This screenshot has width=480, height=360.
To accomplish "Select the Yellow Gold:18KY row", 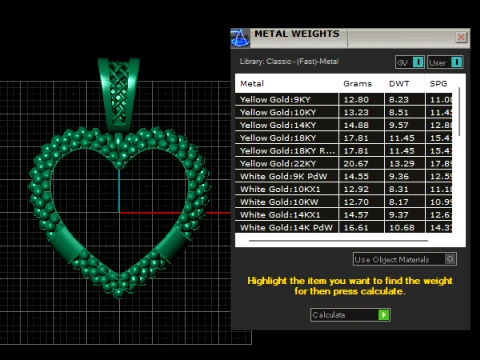I will click(344, 138).
